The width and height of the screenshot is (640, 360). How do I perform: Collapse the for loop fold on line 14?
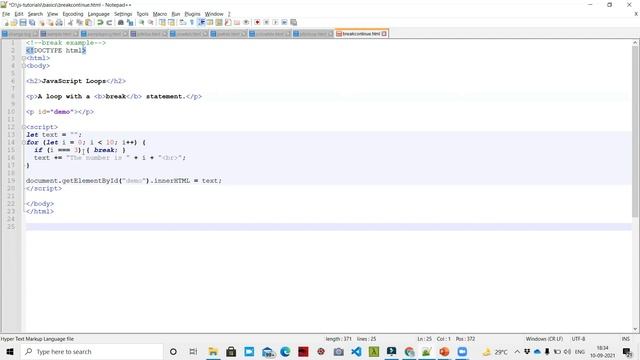point(24,142)
